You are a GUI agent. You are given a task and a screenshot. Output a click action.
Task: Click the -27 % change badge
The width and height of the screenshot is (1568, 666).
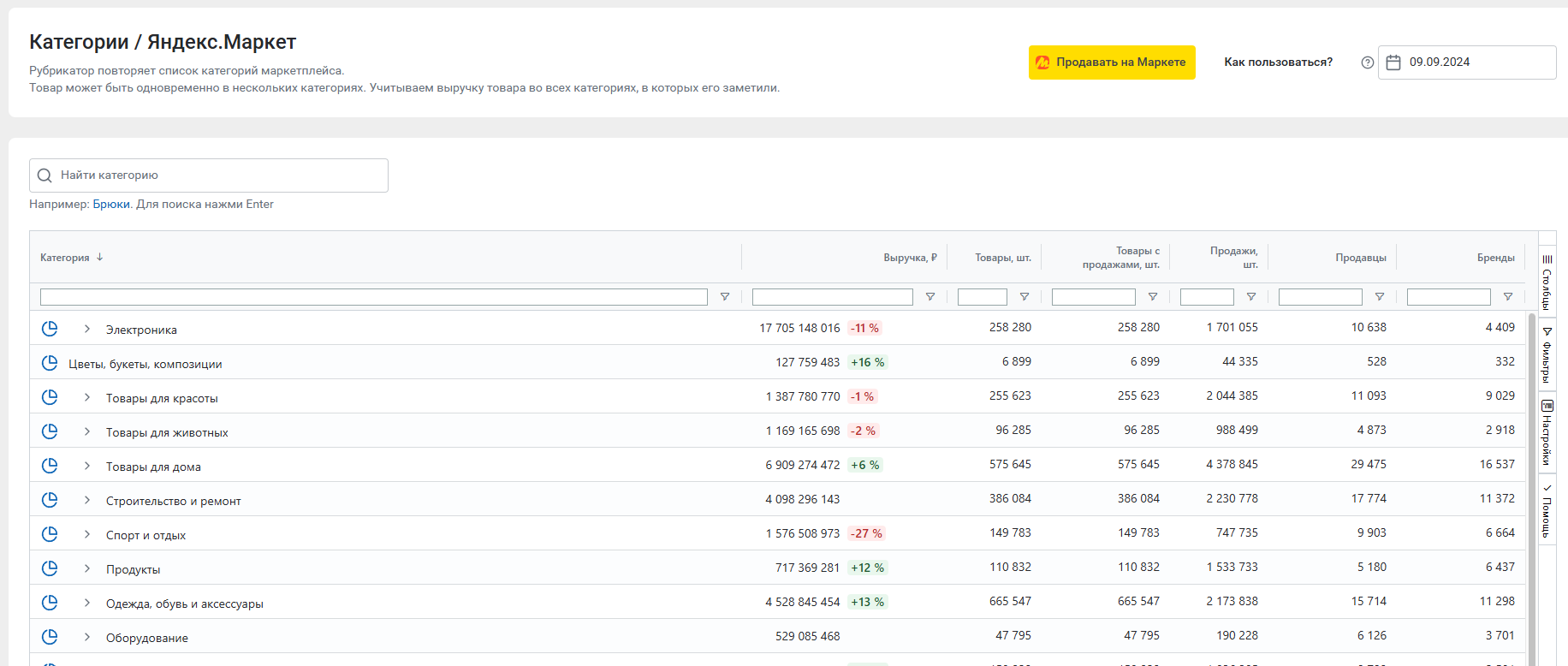point(866,533)
